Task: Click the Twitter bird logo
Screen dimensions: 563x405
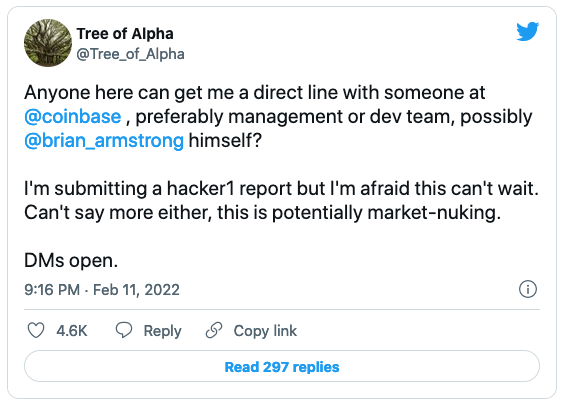Action: click(527, 32)
